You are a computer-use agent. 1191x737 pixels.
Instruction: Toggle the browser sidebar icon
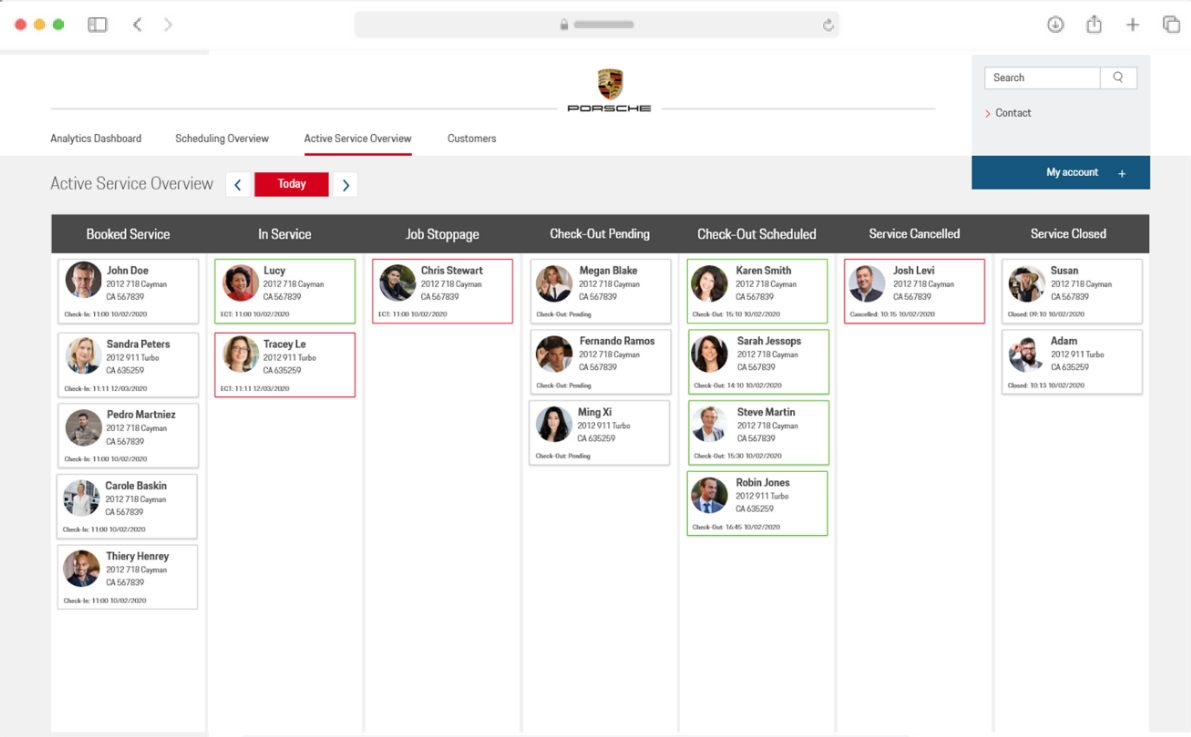point(97,25)
